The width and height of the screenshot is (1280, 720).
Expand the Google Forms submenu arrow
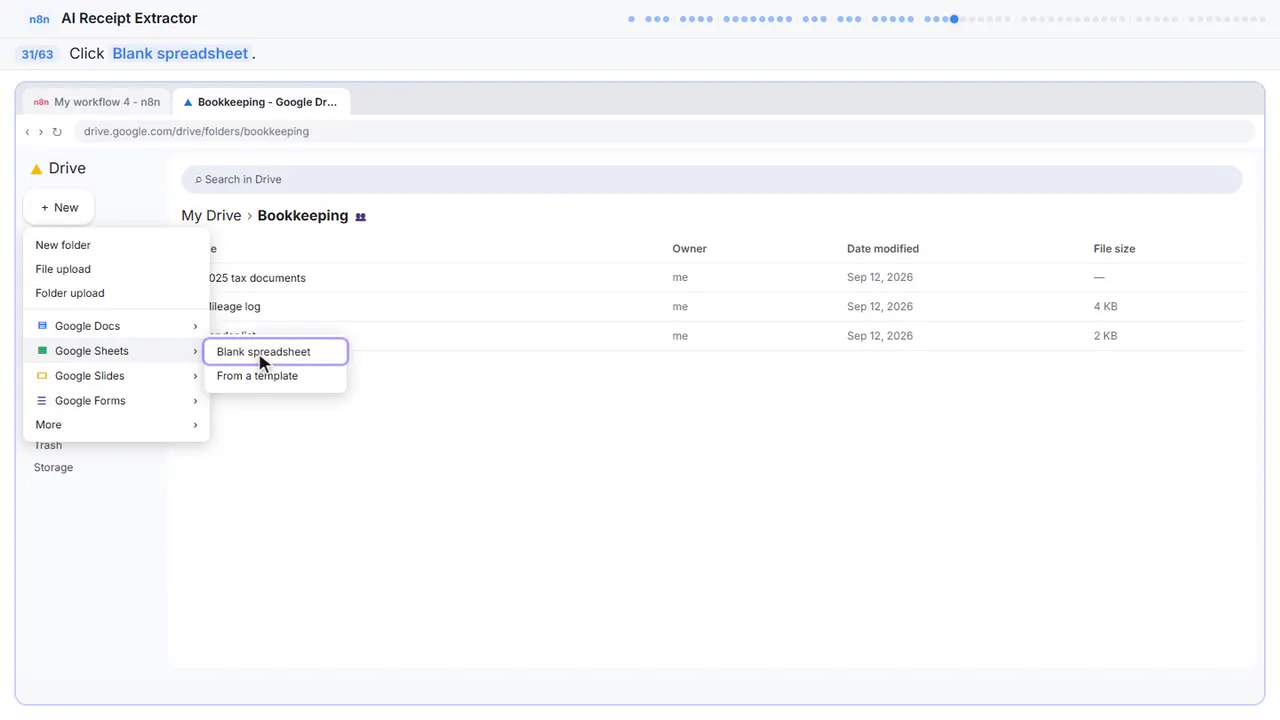tap(195, 401)
